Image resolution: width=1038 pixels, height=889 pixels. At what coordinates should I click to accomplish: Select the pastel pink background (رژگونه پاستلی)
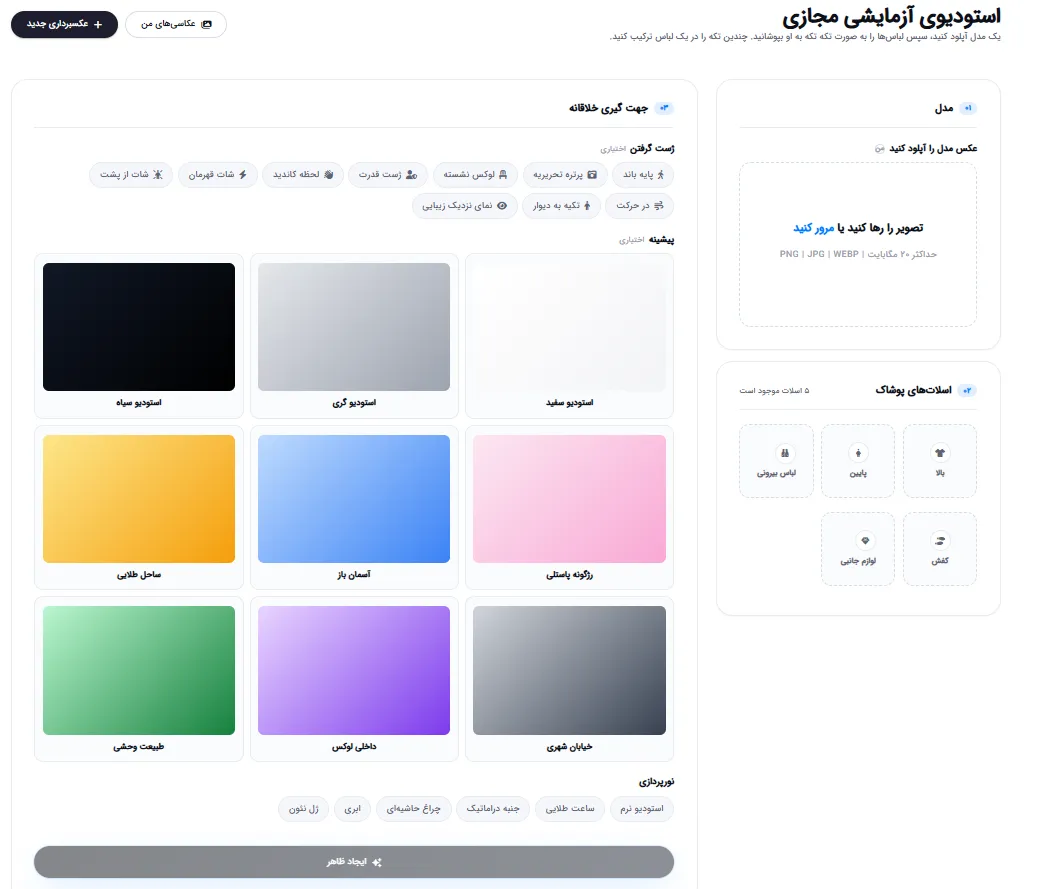click(569, 508)
